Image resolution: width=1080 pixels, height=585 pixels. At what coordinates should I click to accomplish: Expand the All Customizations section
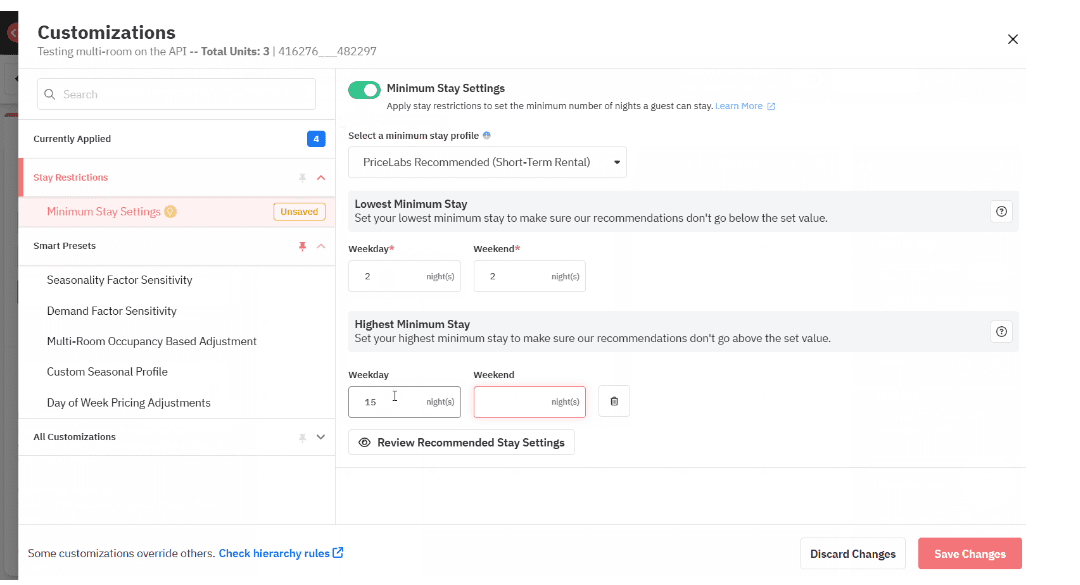coord(321,437)
